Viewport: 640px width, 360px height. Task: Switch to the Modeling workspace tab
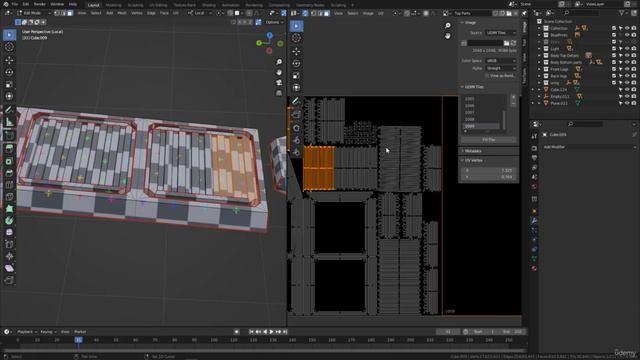pos(113,5)
